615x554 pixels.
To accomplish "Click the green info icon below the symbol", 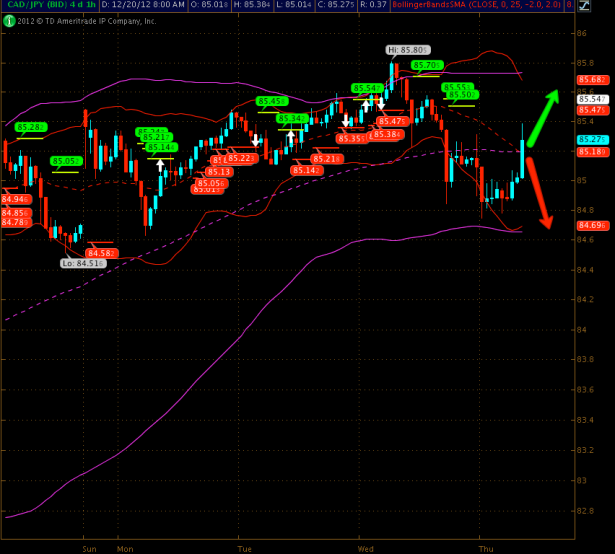I will [x=9, y=20].
